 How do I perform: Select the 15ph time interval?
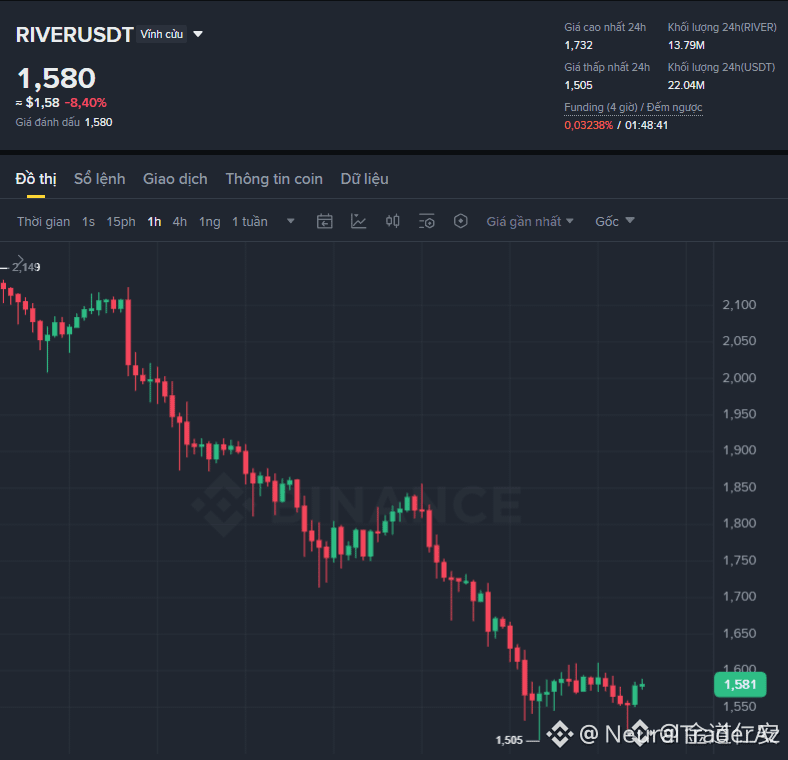(121, 222)
